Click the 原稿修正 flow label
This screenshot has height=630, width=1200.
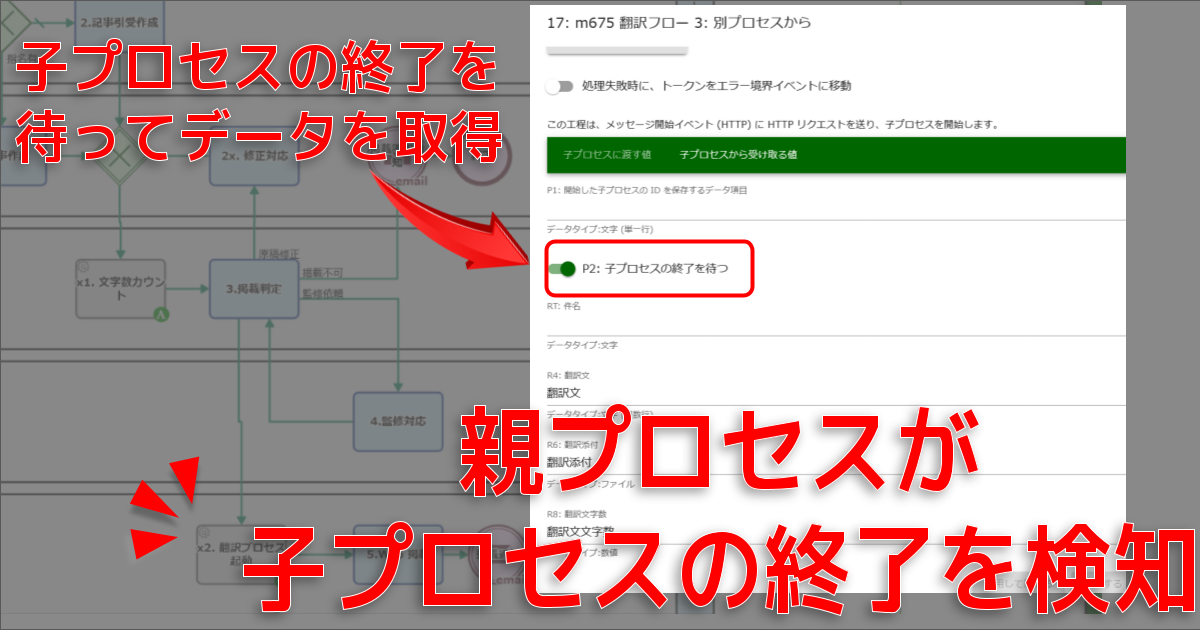[278, 254]
